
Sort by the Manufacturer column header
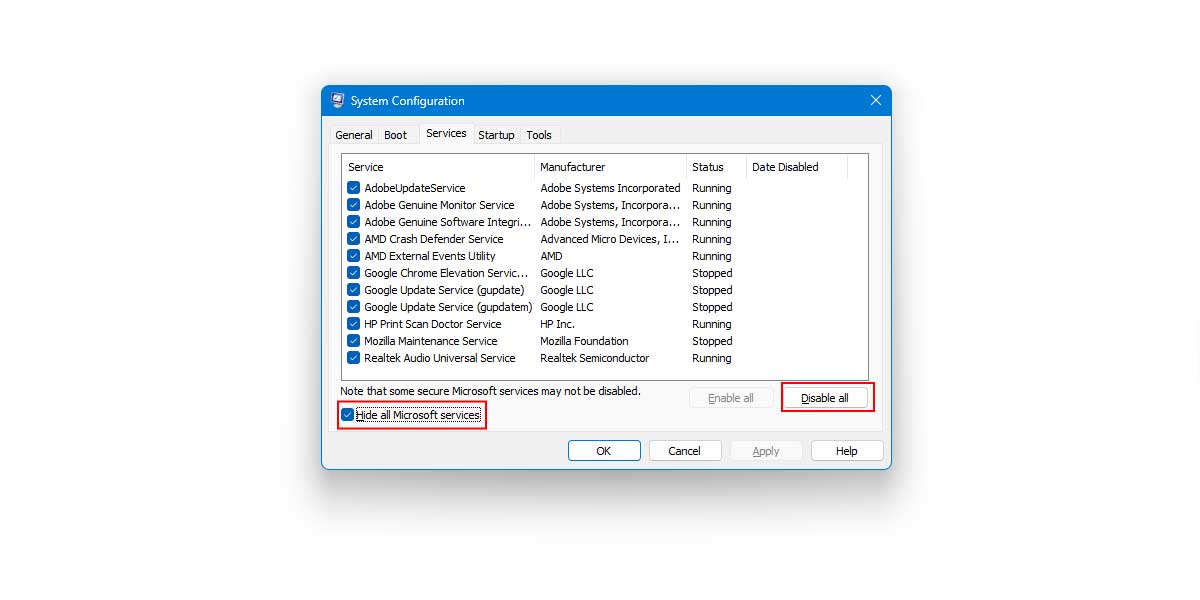tap(610, 167)
